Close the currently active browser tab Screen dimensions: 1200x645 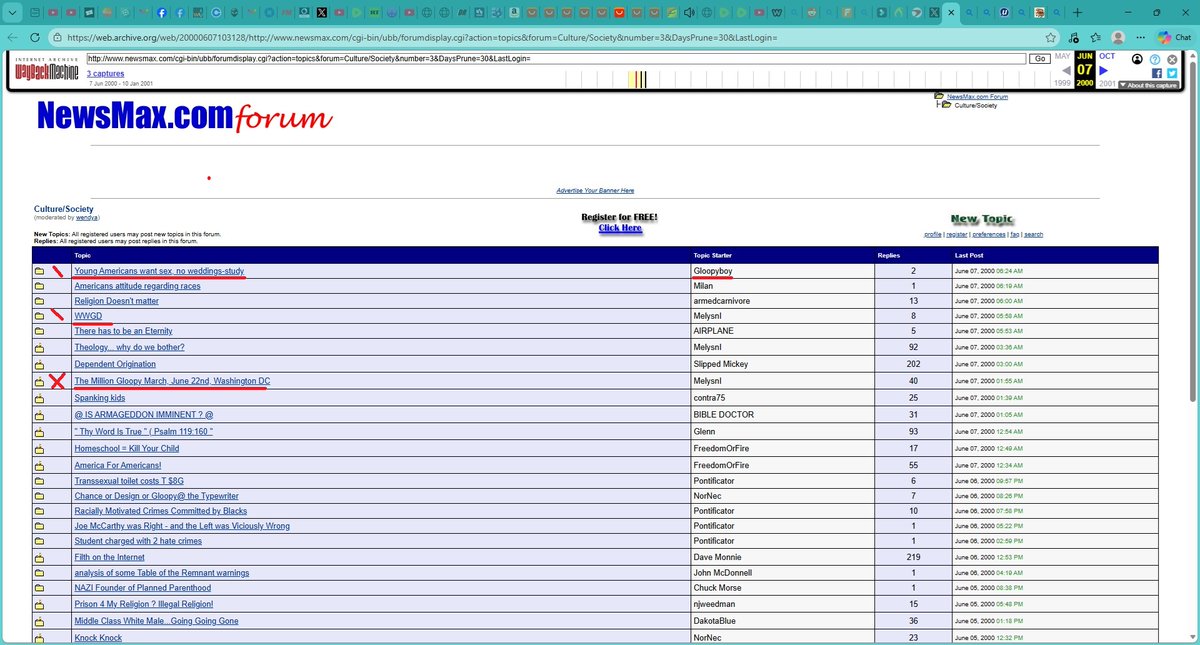(950, 13)
